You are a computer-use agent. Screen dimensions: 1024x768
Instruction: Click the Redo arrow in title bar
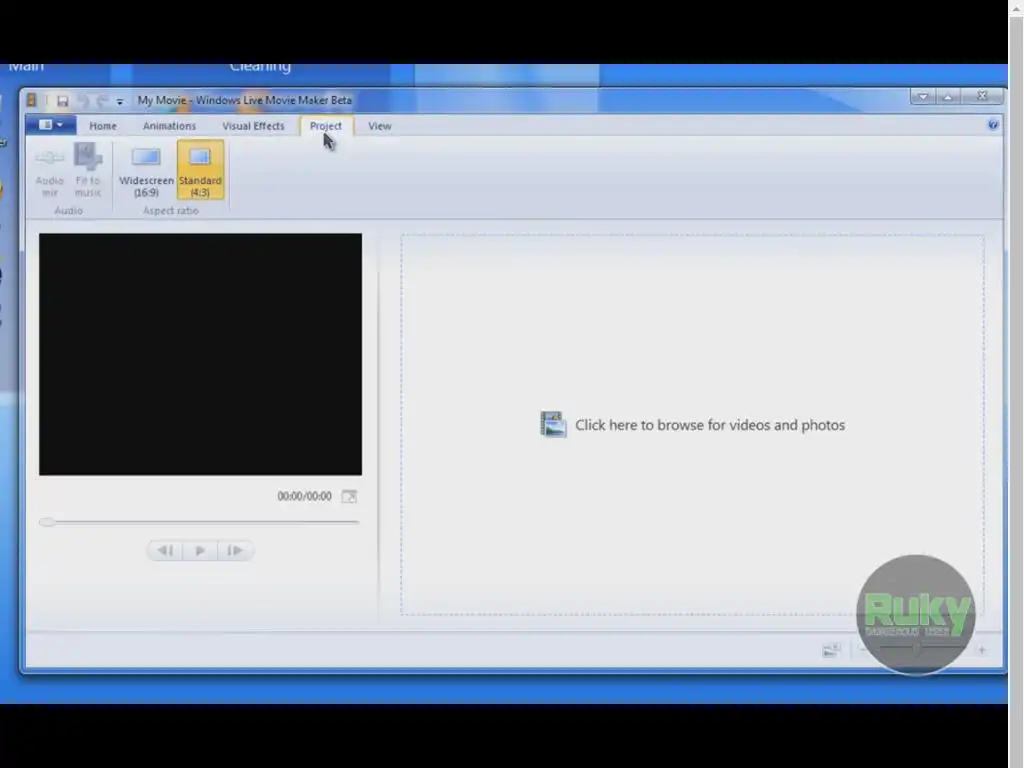[102, 101]
